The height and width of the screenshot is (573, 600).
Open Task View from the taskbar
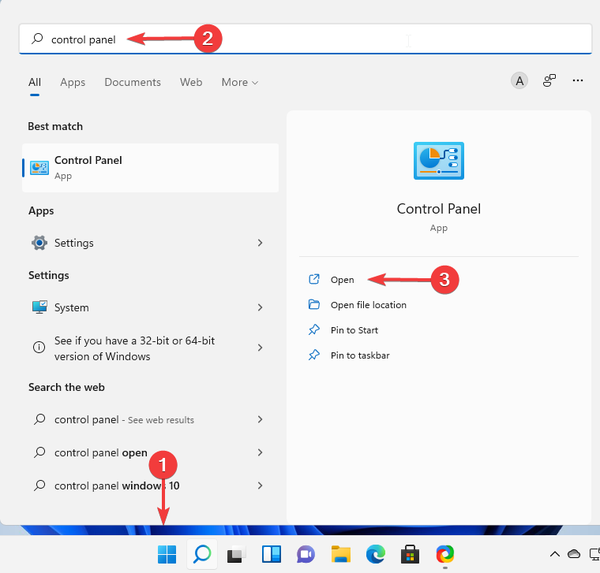235,554
